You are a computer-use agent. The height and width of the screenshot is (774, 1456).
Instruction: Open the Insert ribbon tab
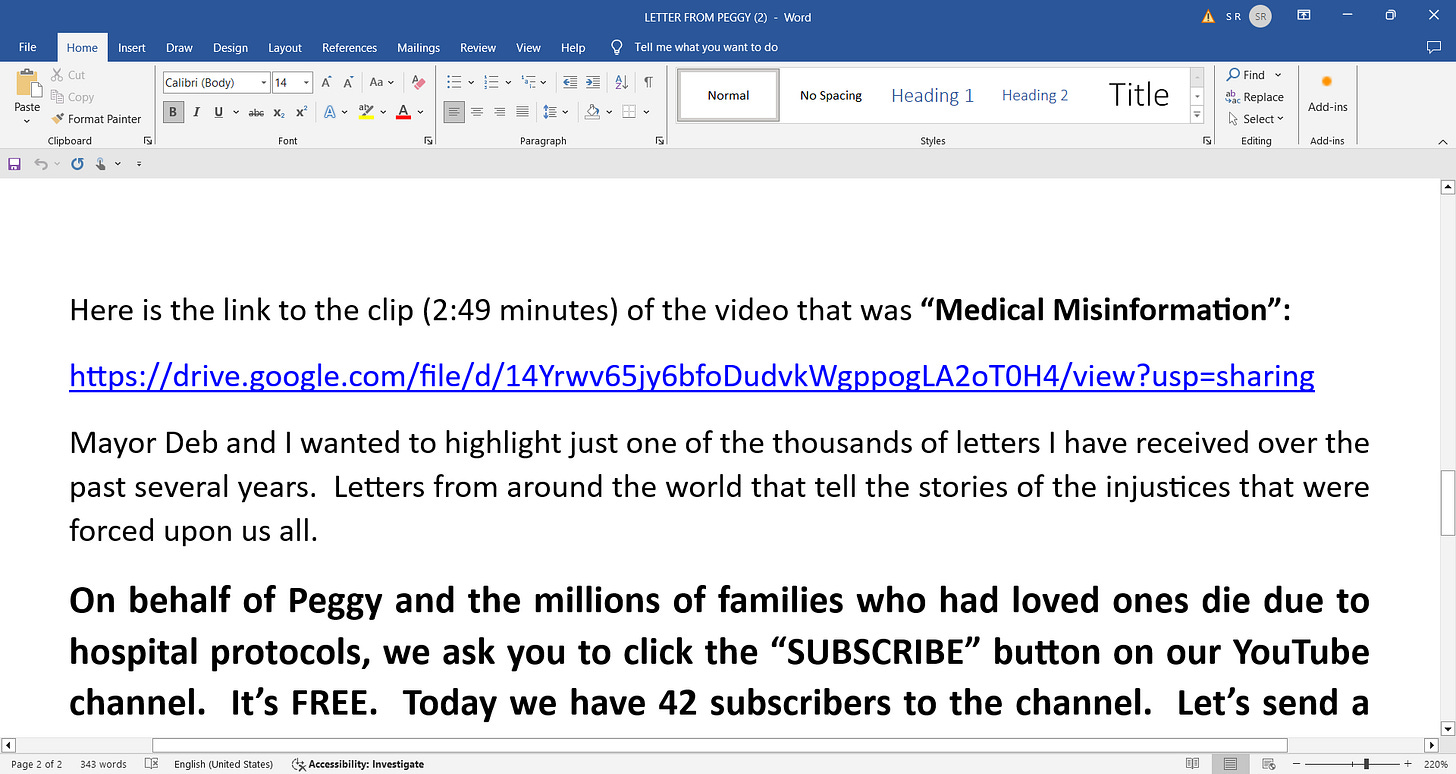(x=132, y=48)
